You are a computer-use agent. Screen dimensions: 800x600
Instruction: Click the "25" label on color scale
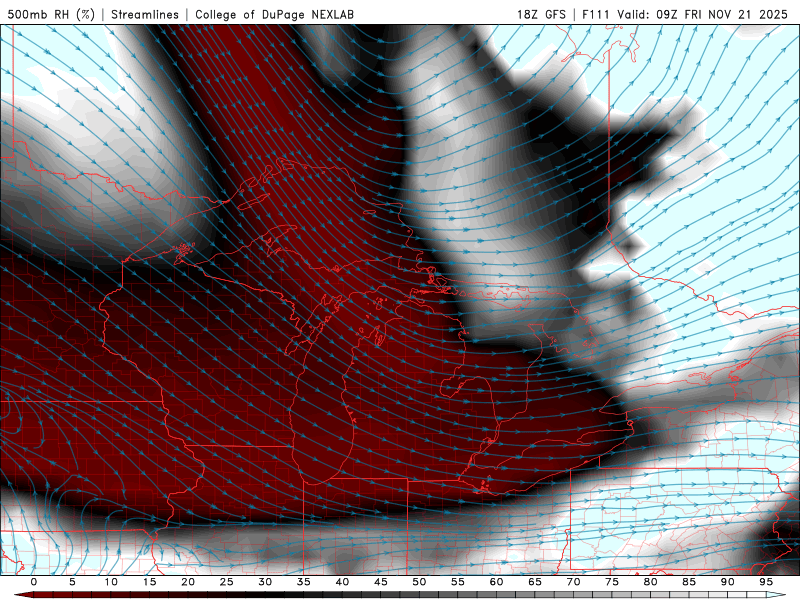tap(227, 582)
